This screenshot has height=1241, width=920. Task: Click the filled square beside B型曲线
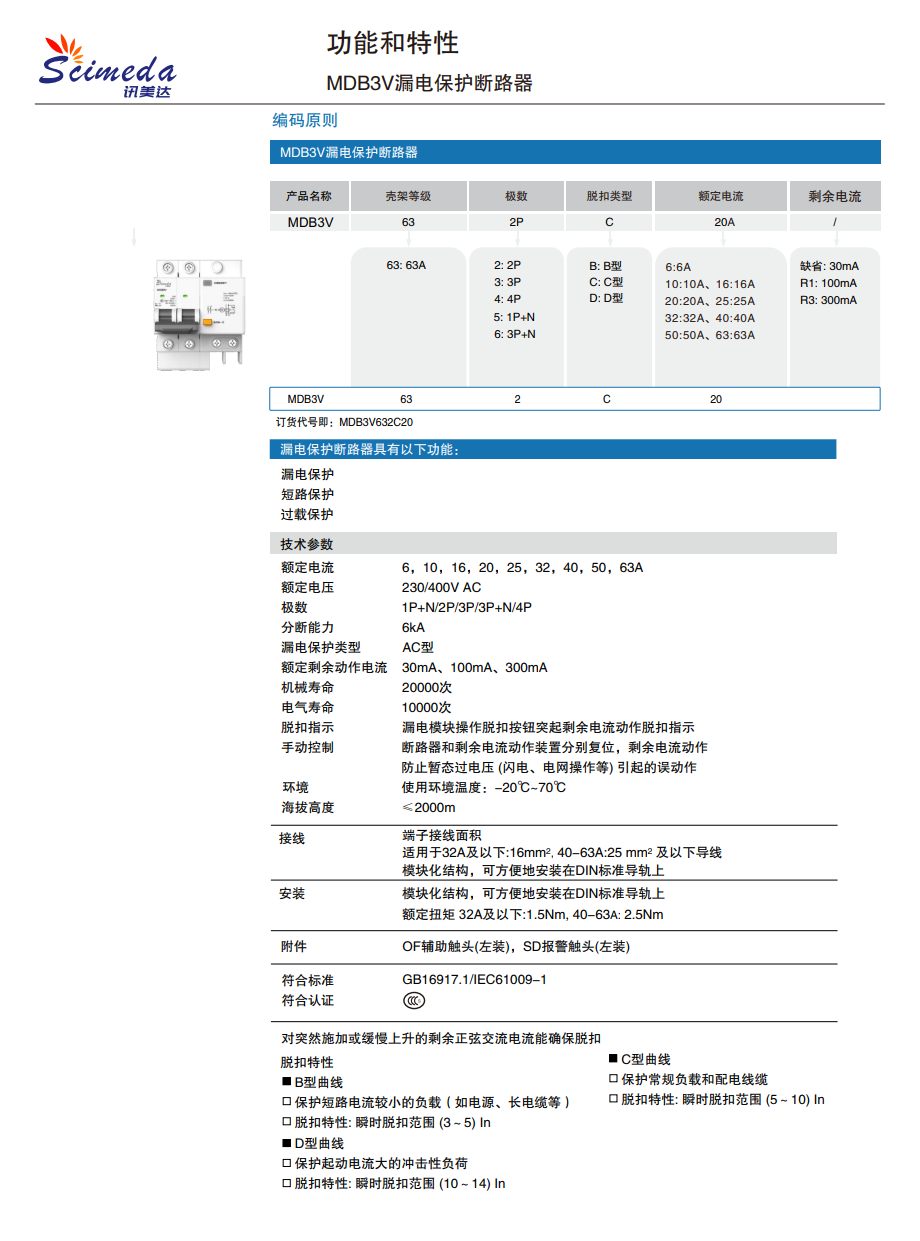tap(286, 1083)
